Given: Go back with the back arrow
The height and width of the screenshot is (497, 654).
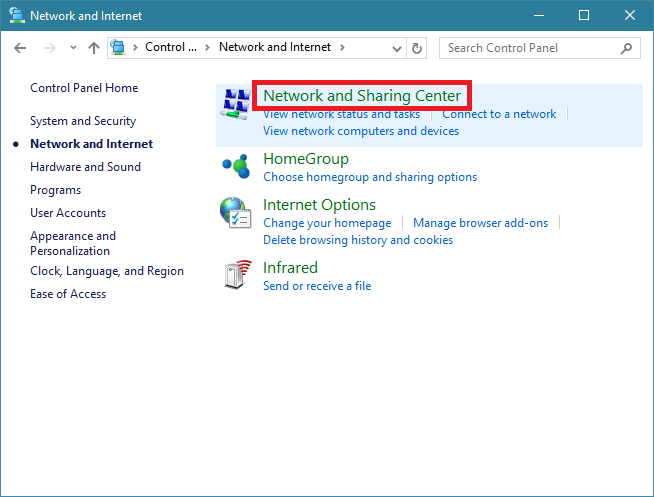Looking at the screenshot, I should click(x=20, y=48).
